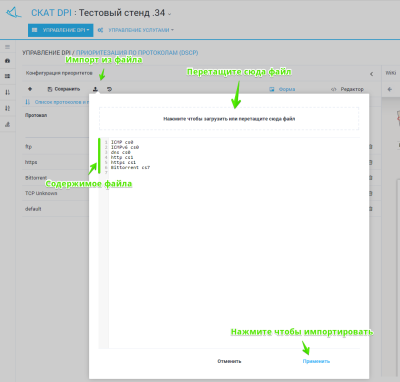This screenshot has height=382, width=400.
Task: Open the Управление DPI menu
Action: click(60, 30)
